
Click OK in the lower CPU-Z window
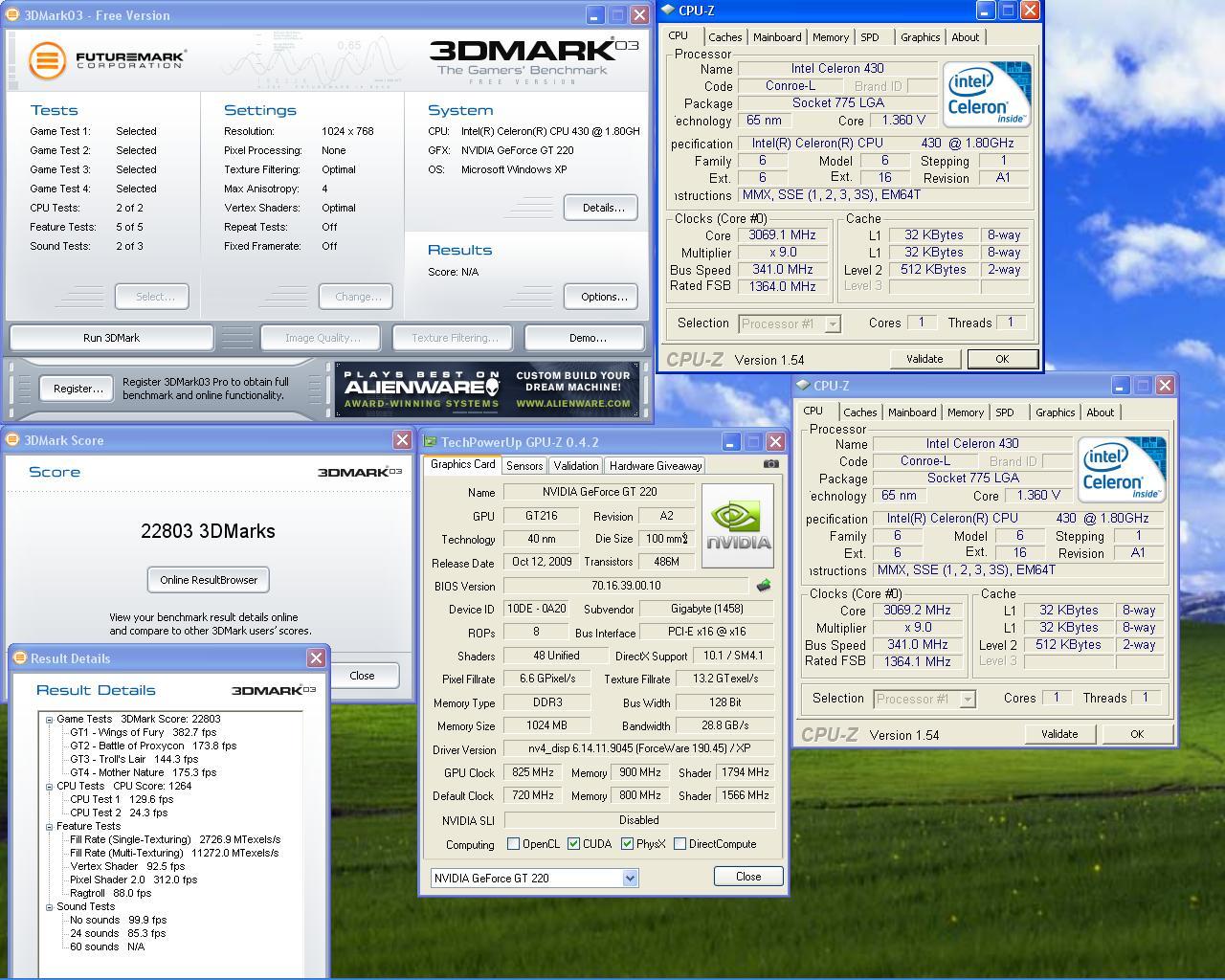(x=1136, y=734)
